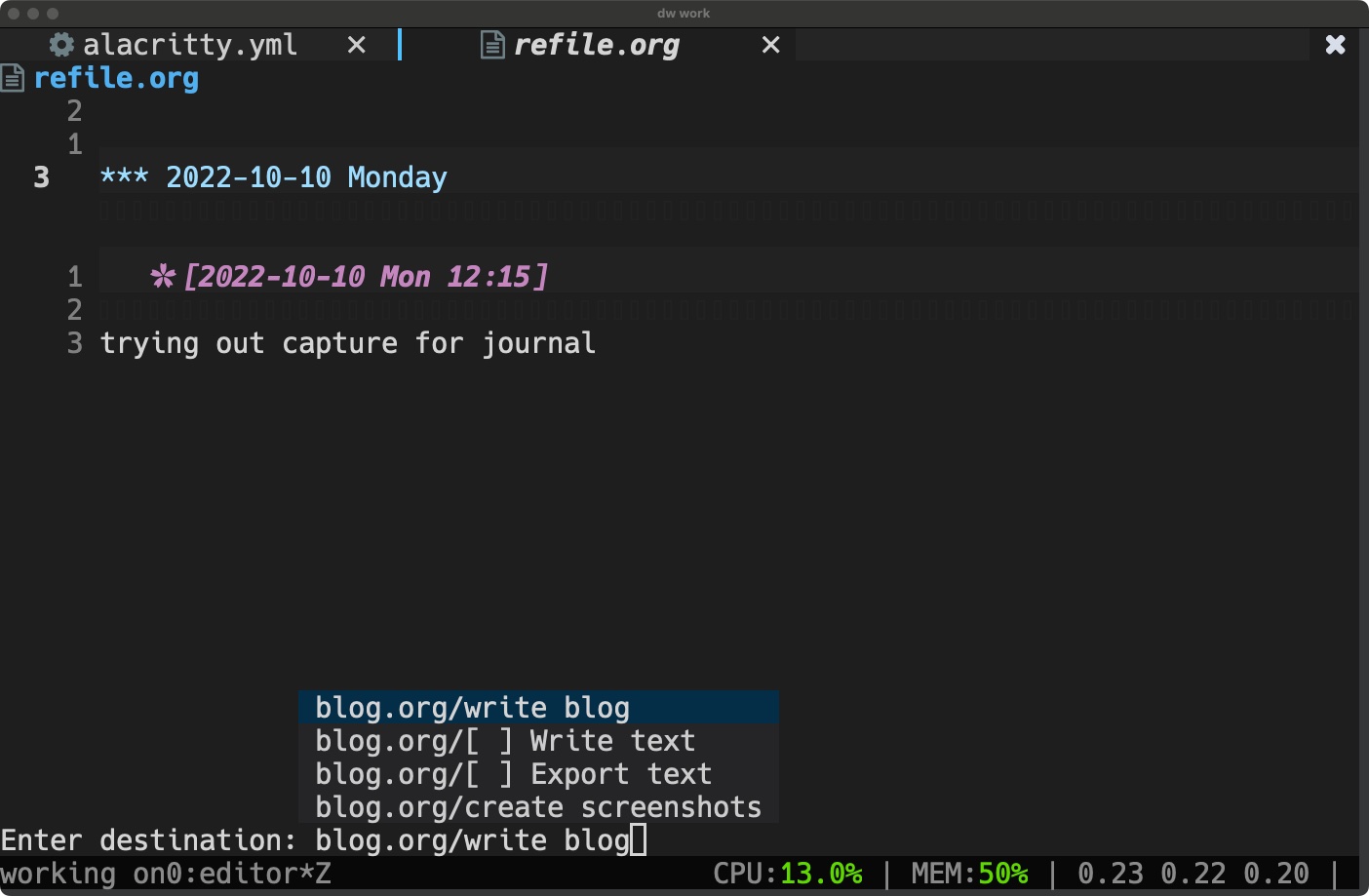This screenshot has height=896, width=1369.
Task: Click the CPU 13.0% status indicator
Action: 788,874
